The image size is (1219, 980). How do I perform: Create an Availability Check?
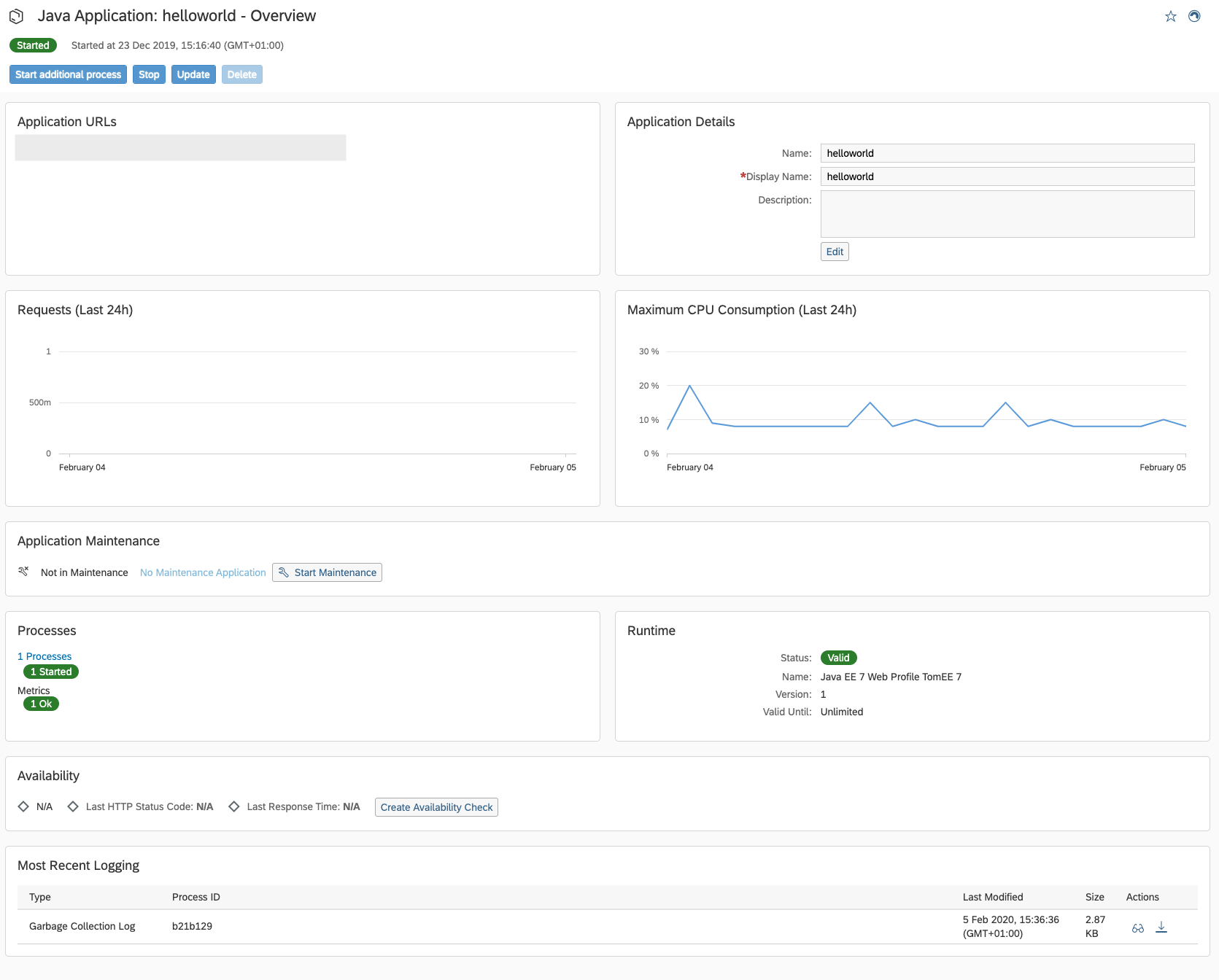(436, 807)
